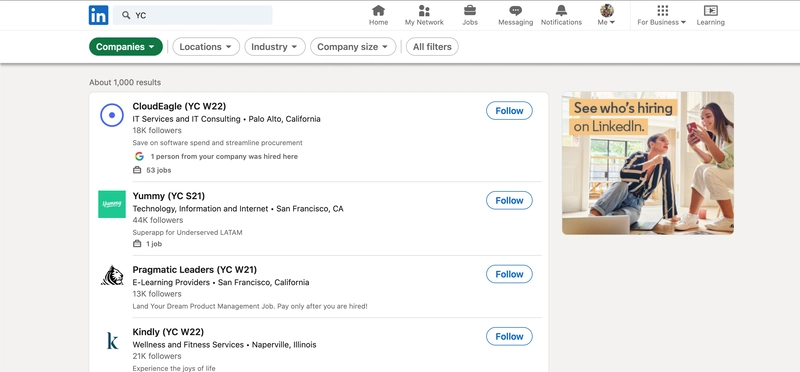Click the Google logo hired-here icon
The width and height of the screenshot is (800, 372).
(x=139, y=156)
